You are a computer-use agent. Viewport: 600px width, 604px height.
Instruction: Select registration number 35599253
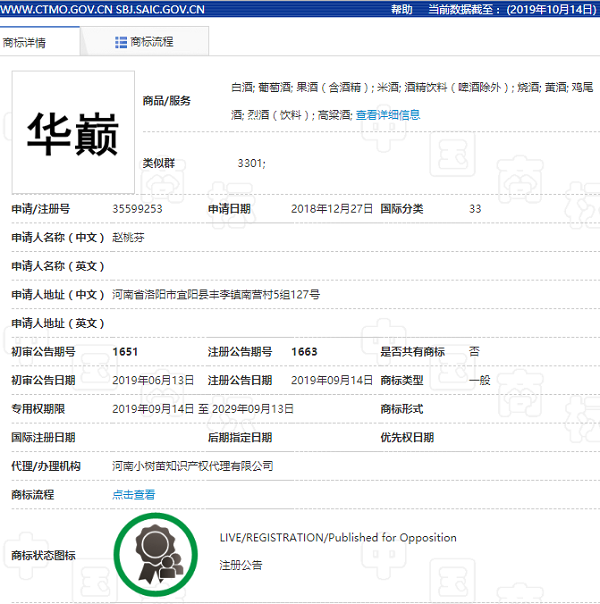pyautogui.click(x=137, y=209)
